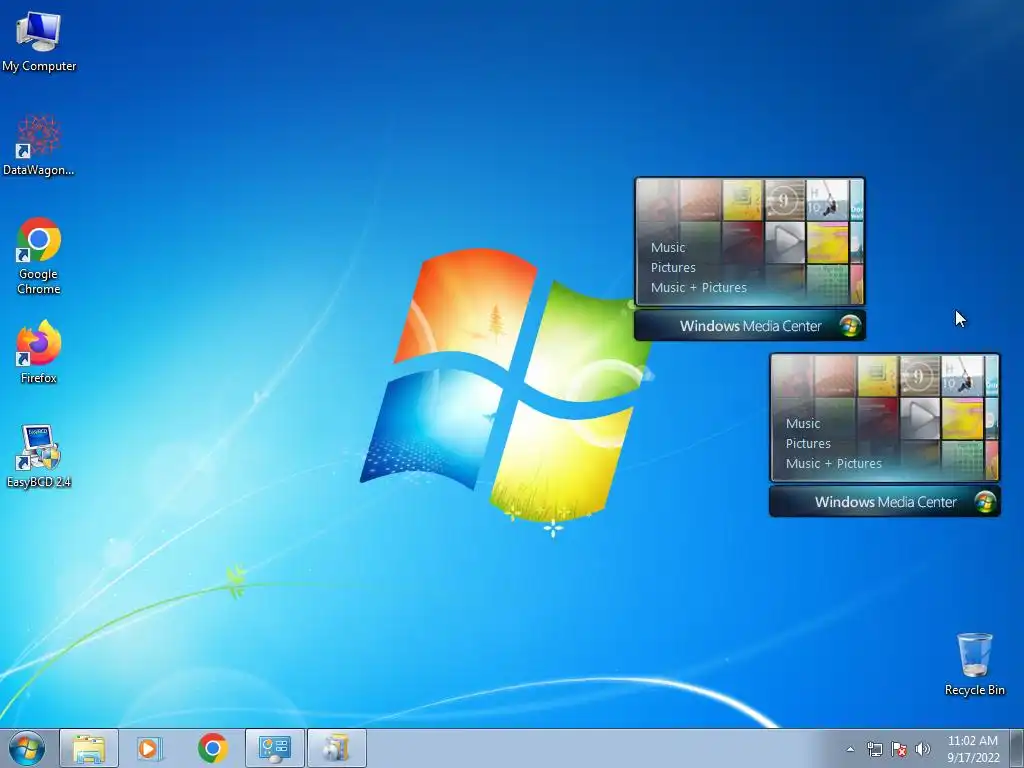Screen dimensions: 1024x768
Task: Switch to the Desktop Gadgets taskbar window
Action: click(336, 748)
